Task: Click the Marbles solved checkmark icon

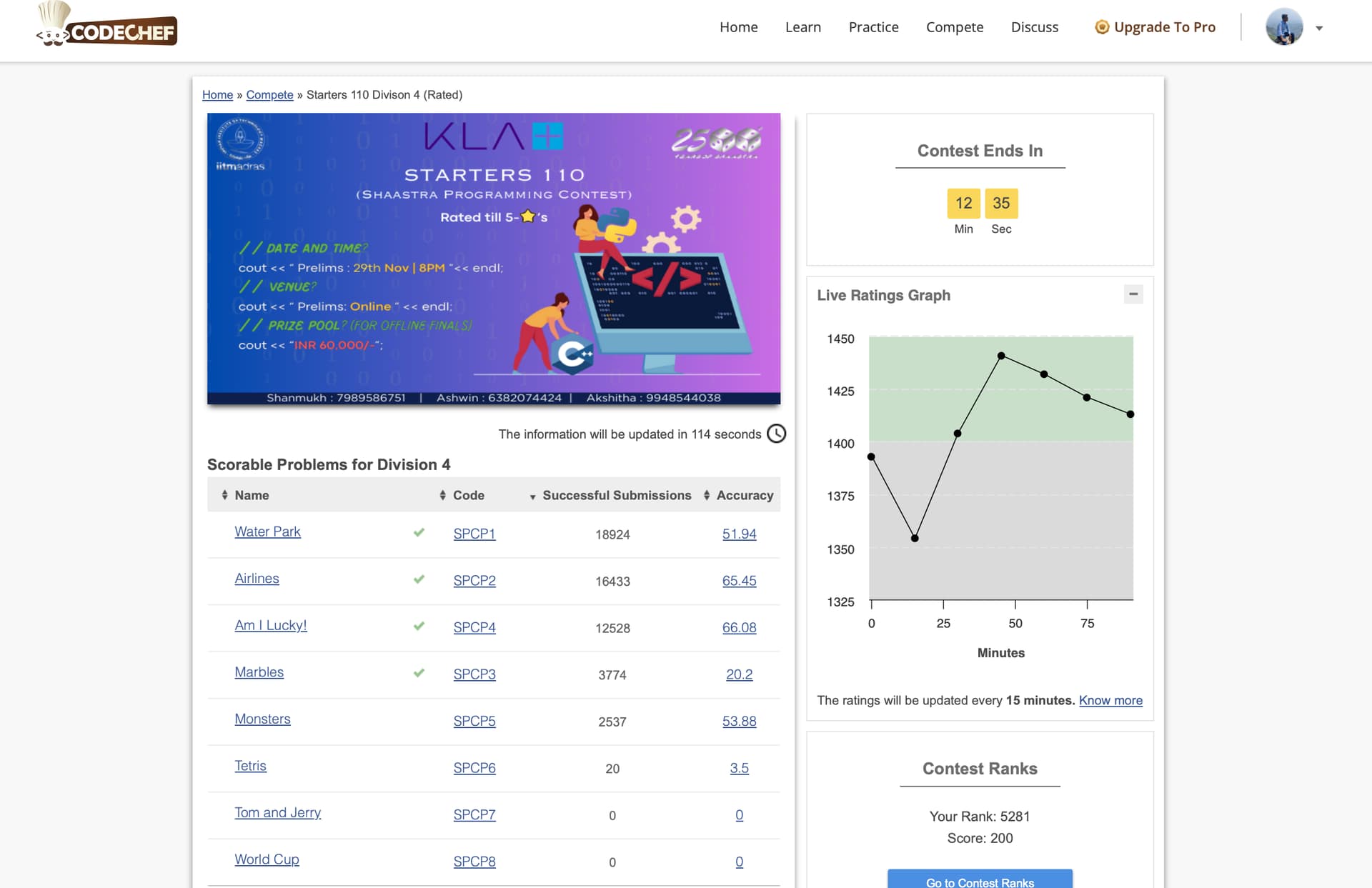Action: (419, 673)
